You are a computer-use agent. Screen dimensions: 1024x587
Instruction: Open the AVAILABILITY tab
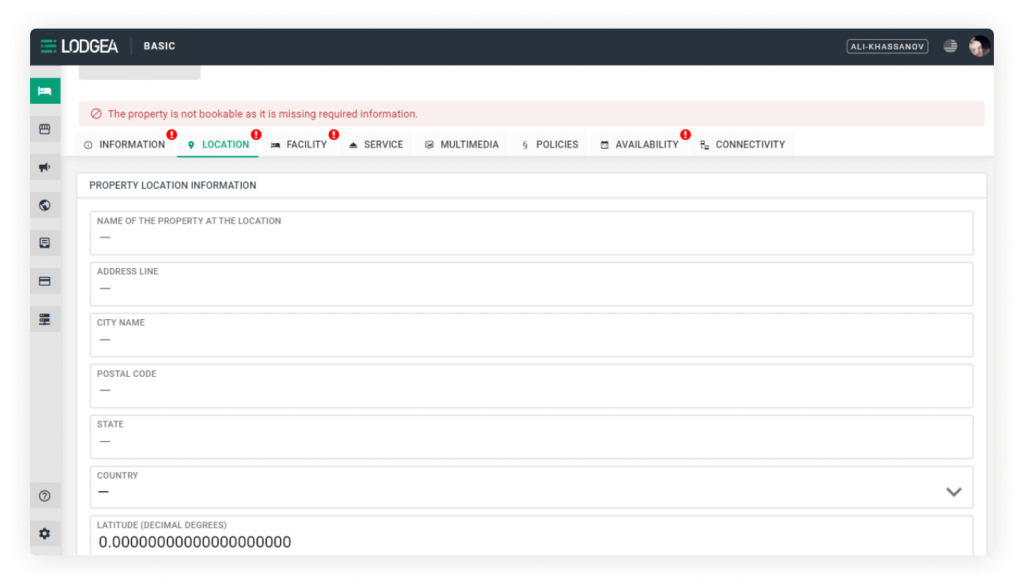[x=640, y=144]
